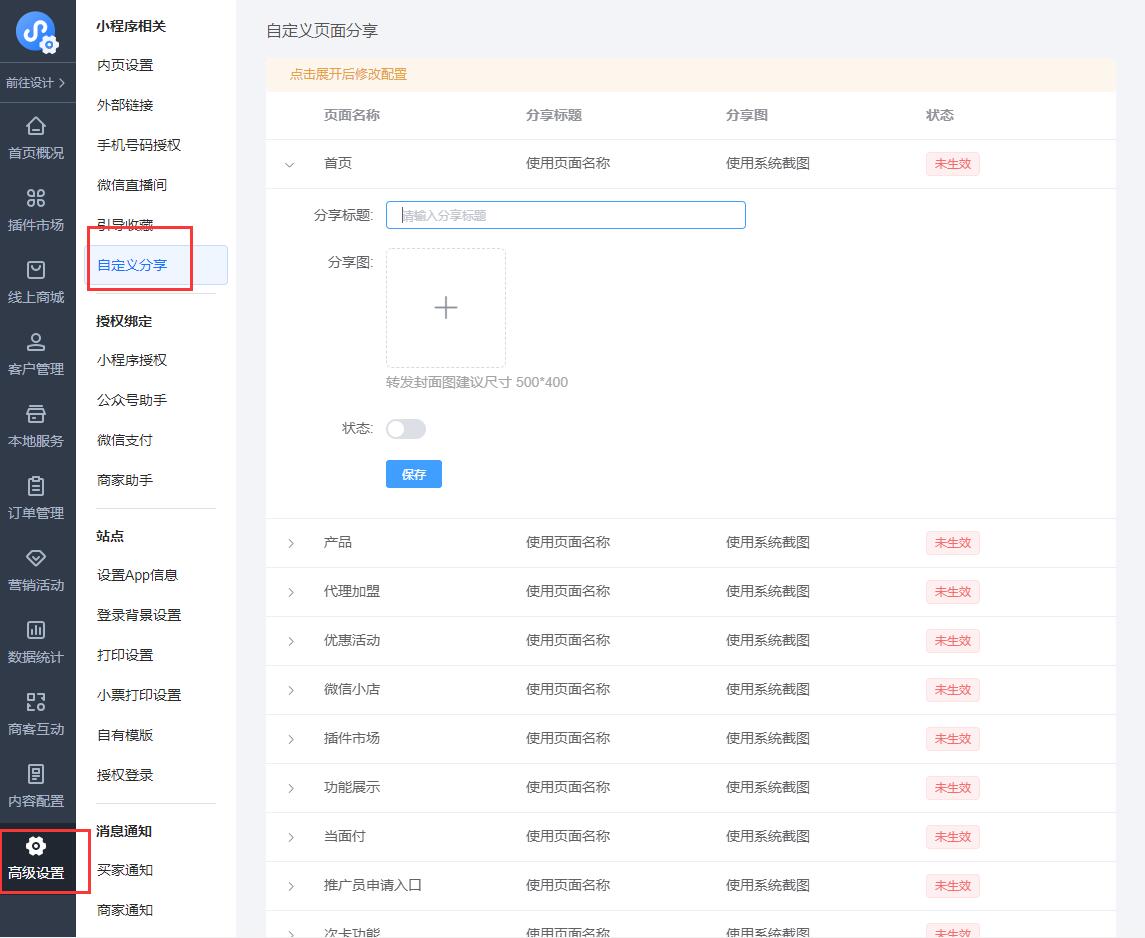Viewport: 1145px width, 938px height.
Task: Open 高级设置 advanced settings icon
Action: 36,846
